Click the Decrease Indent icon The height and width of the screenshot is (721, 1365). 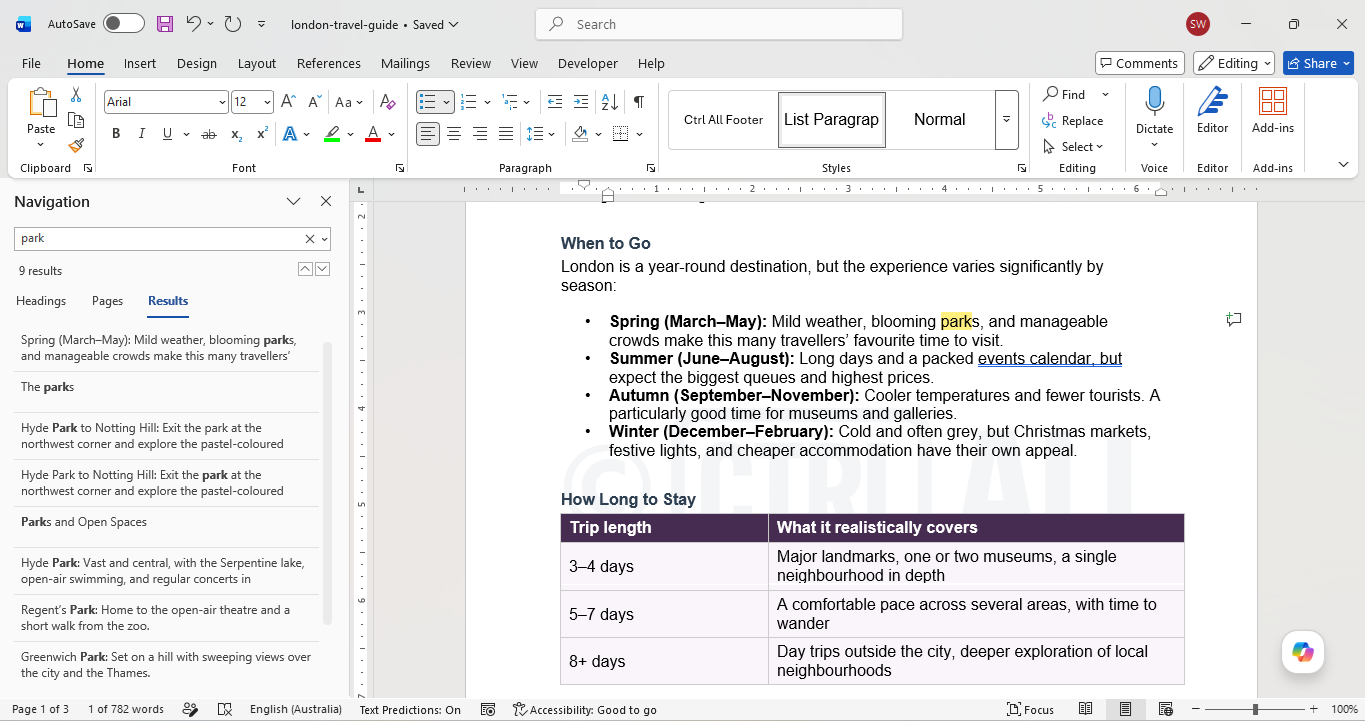pyautogui.click(x=555, y=102)
